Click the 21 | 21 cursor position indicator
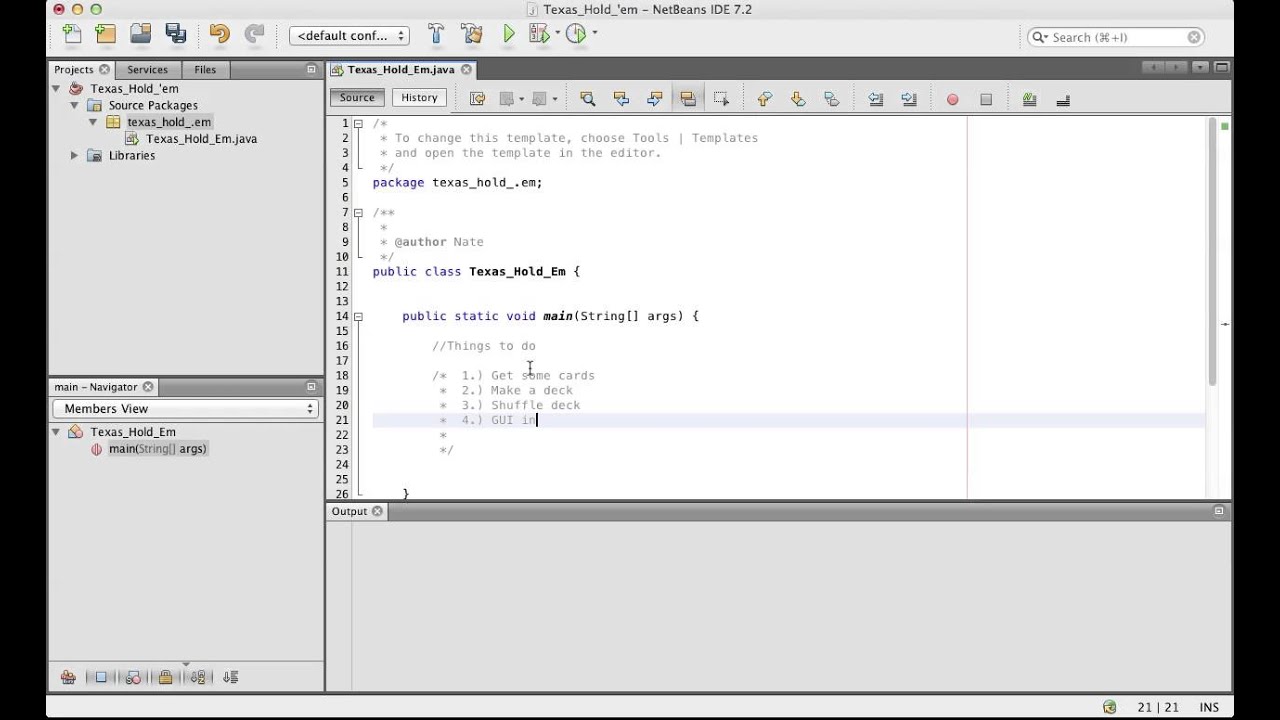Screen dimensions: 1280x720 tap(1157, 707)
